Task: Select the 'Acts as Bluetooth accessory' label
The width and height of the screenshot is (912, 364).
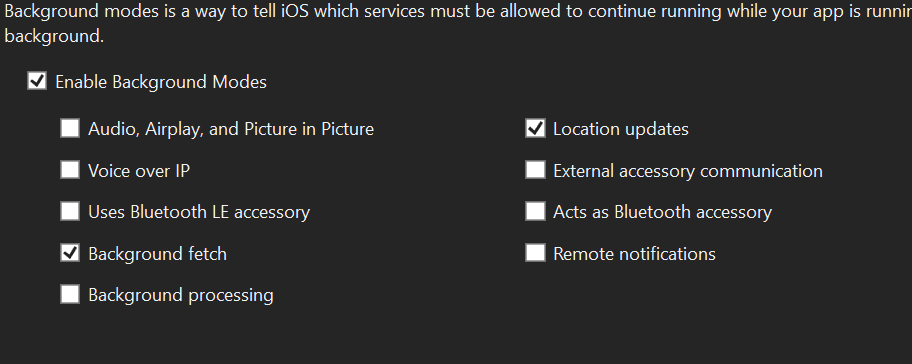Action: pyautogui.click(x=662, y=212)
